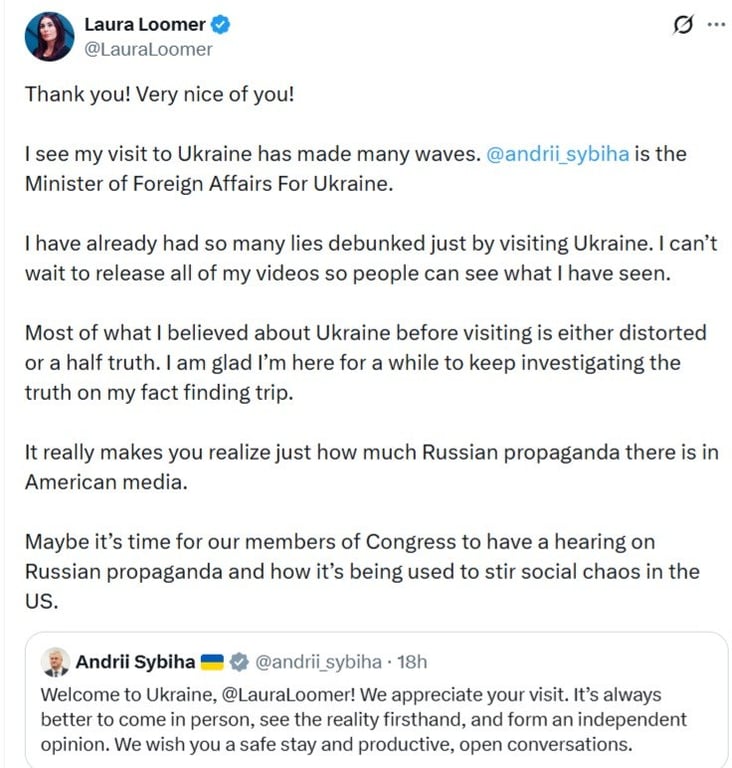The image size is (732, 768).
Task: Open Andrii Sybiha's avatar in the quoted post
Action: [55, 662]
